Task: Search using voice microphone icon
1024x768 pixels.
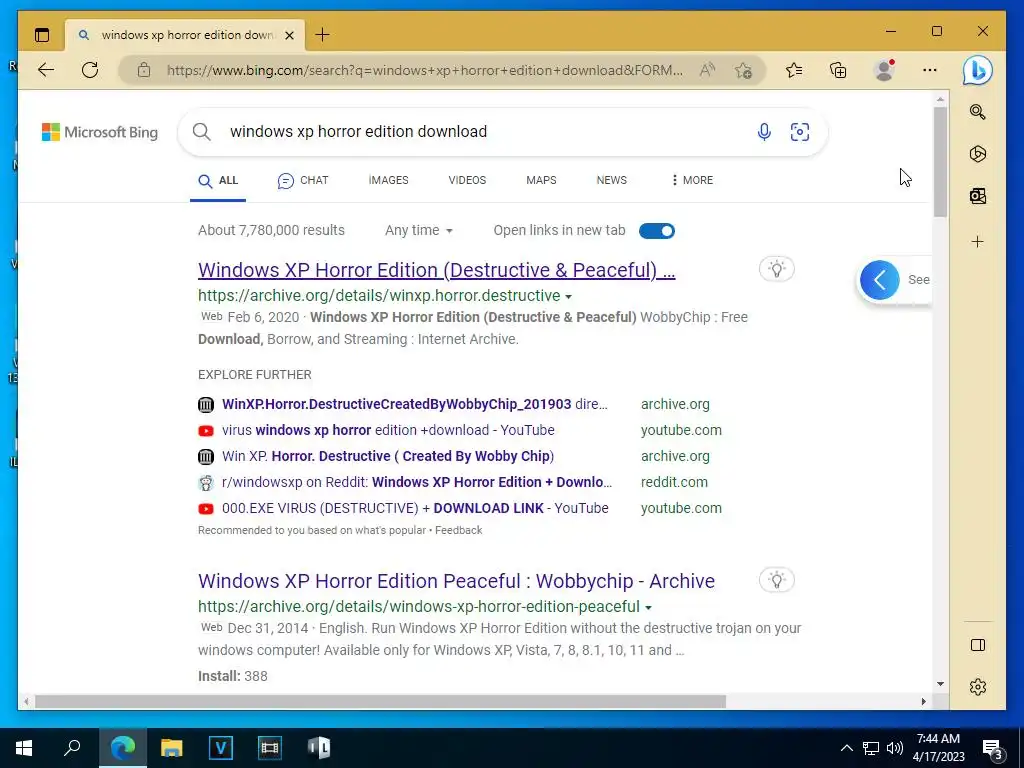Action: click(763, 132)
